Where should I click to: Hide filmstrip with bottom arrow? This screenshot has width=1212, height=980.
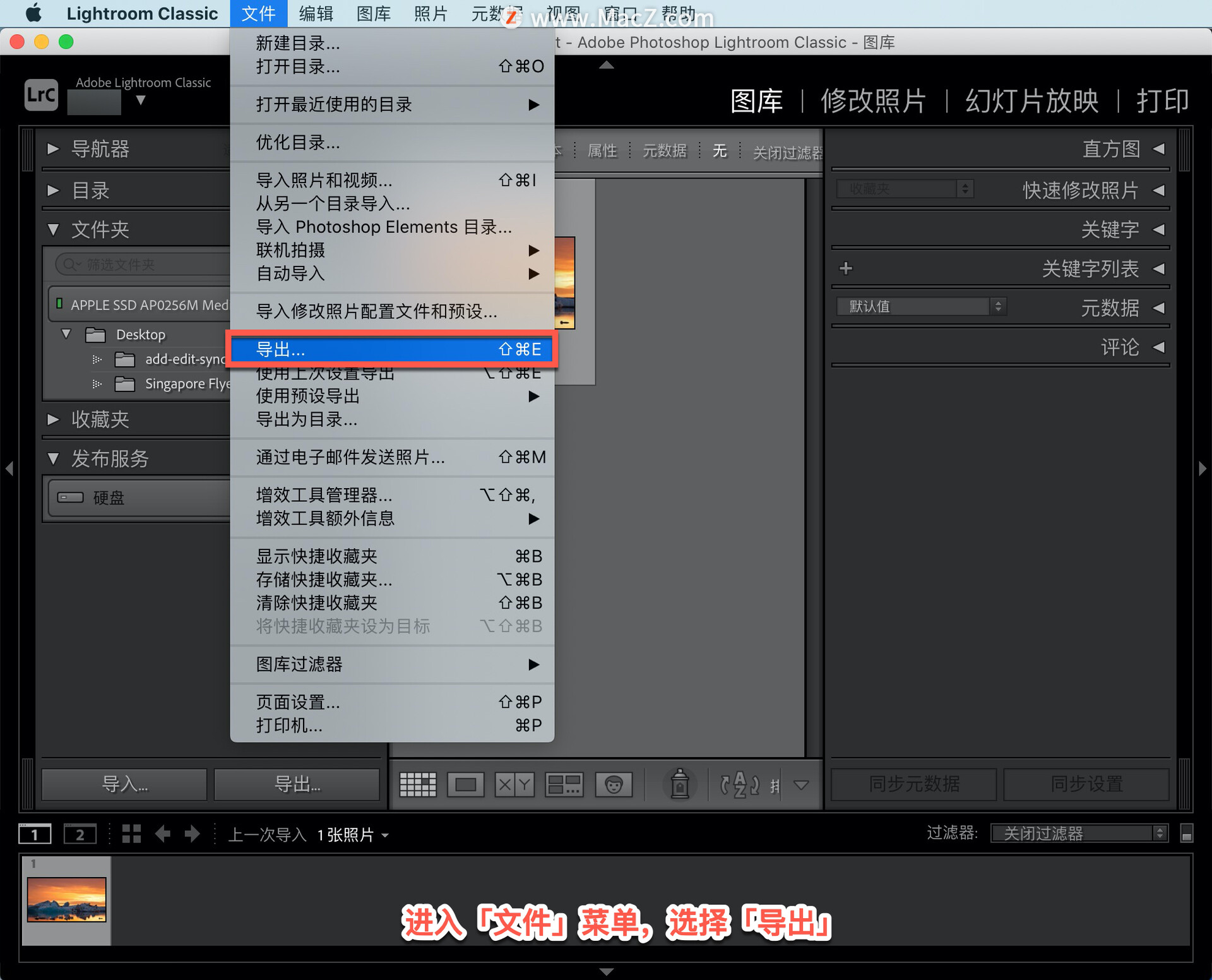[x=606, y=971]
